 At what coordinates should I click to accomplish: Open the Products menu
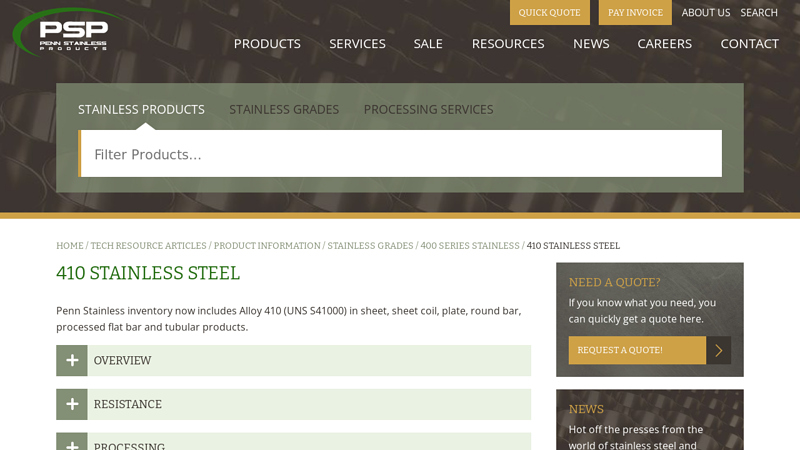point(267,44)
